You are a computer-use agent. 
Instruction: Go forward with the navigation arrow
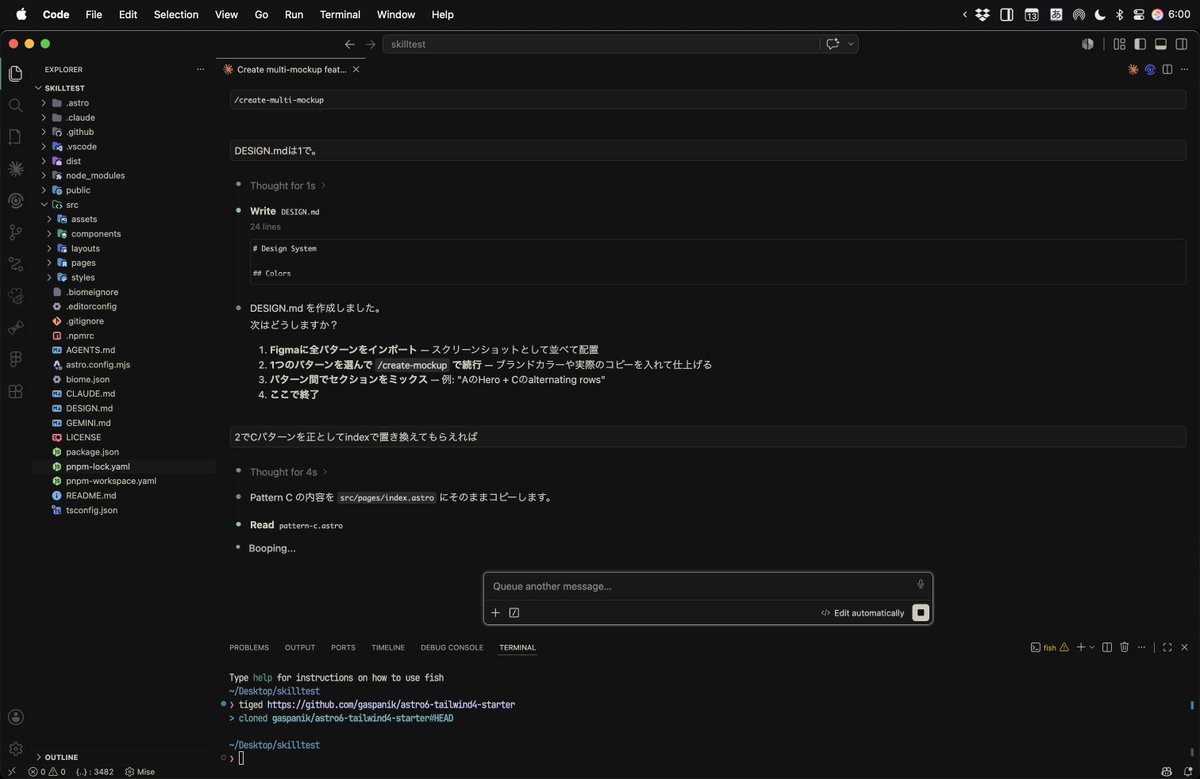[x=370, y=44]
